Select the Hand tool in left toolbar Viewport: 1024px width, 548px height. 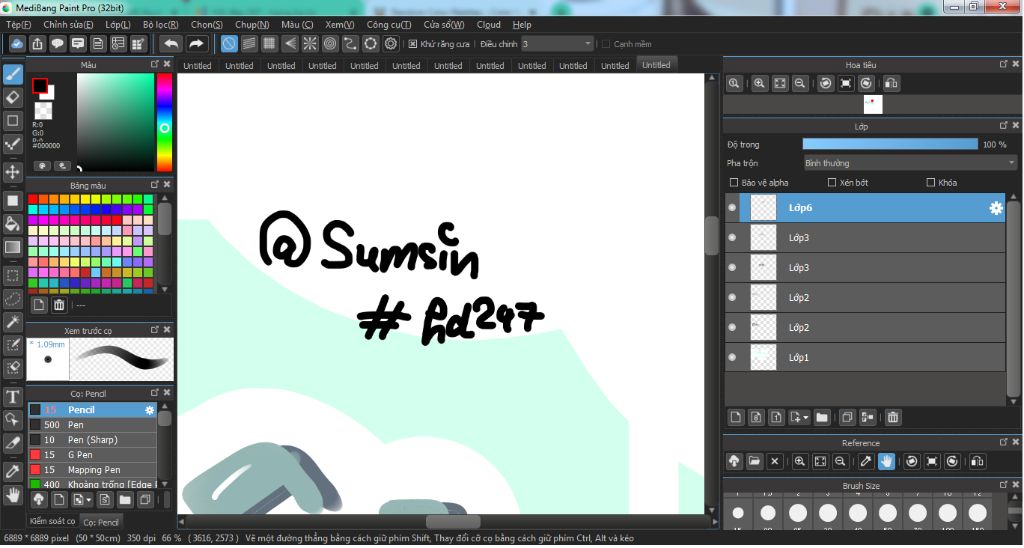tap(13, 495)
